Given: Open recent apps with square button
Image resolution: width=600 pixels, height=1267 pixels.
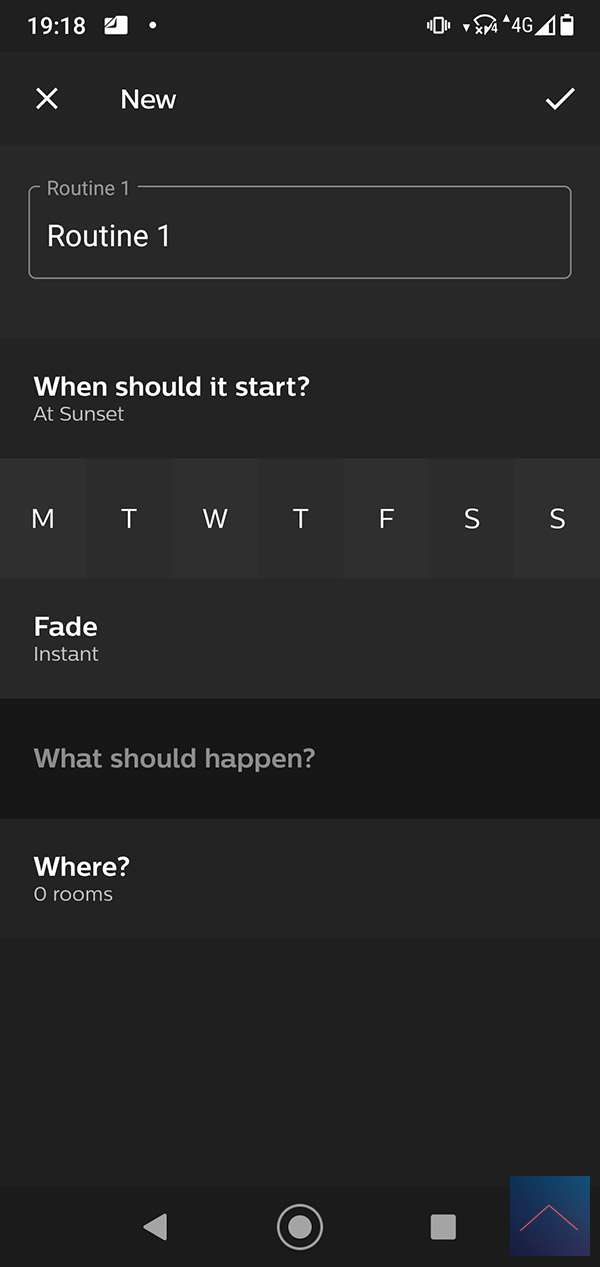Looking at the screenshot, I should click(x=443, y=1226).
